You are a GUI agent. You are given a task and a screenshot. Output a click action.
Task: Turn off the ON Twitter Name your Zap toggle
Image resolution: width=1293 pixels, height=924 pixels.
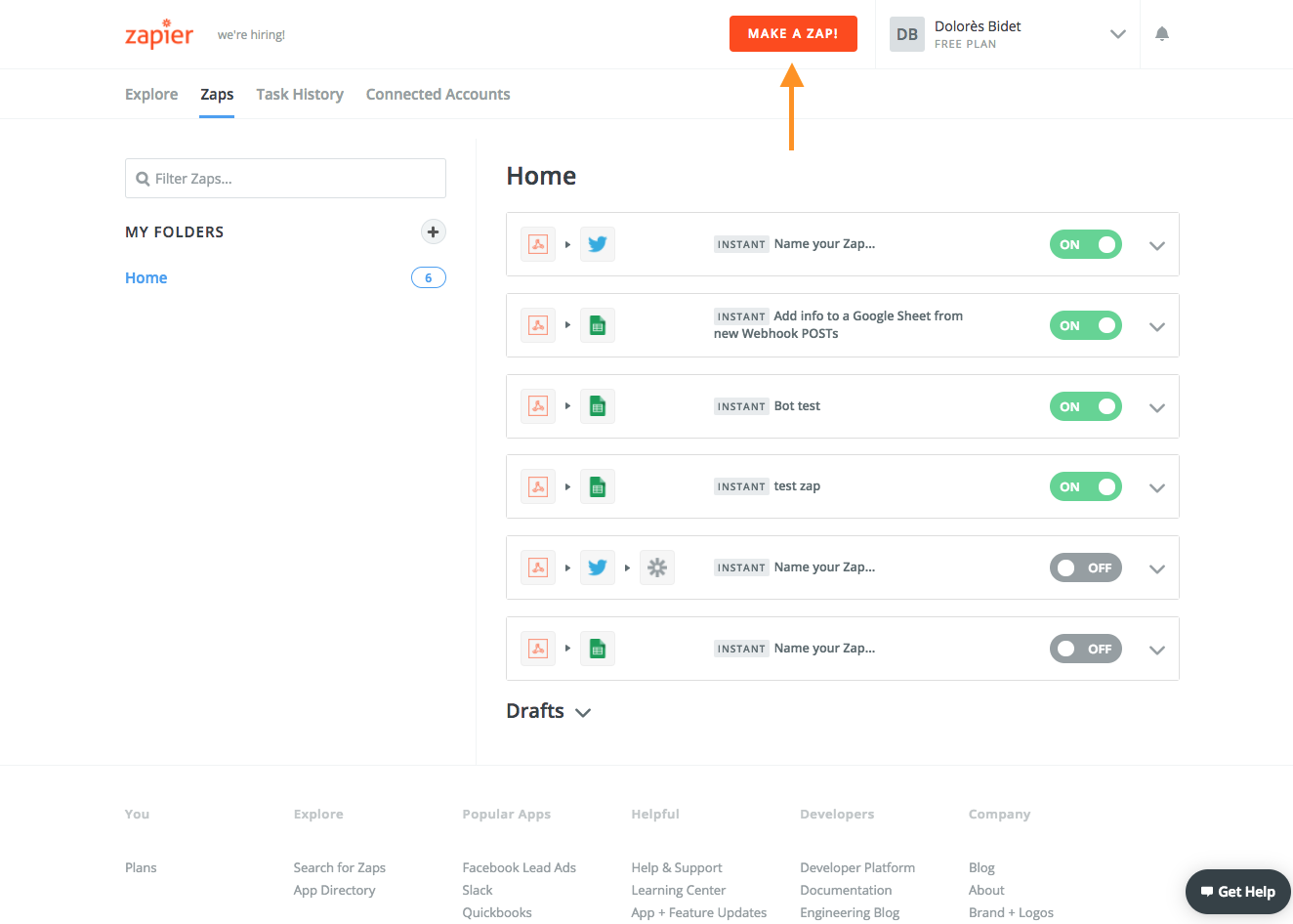(x=1086, y=244)
